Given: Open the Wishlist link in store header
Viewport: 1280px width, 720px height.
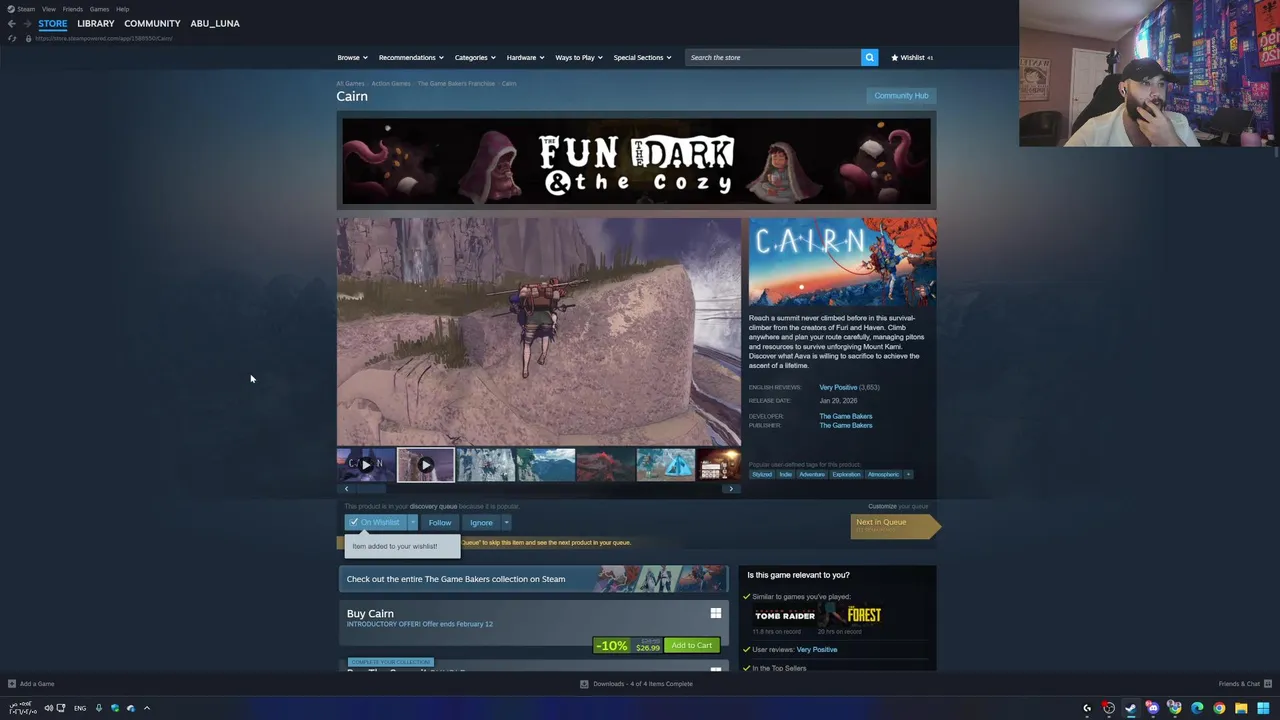Looking at the screenshot, I should pos(912,57).
